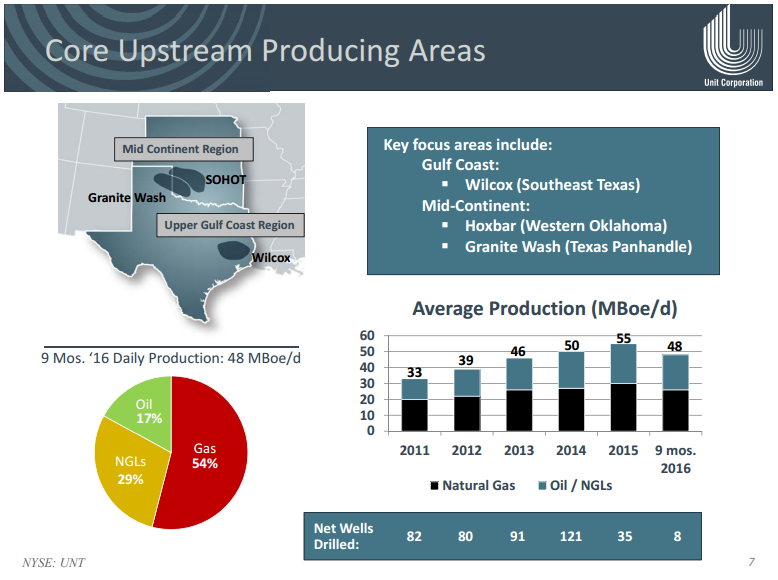
Task: Select the 2015 bar showing 55
Action: (x=623, y=388)
